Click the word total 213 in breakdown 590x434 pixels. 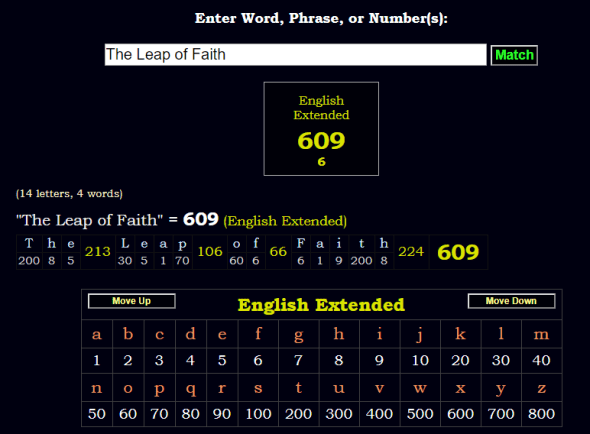coord(98,251)
